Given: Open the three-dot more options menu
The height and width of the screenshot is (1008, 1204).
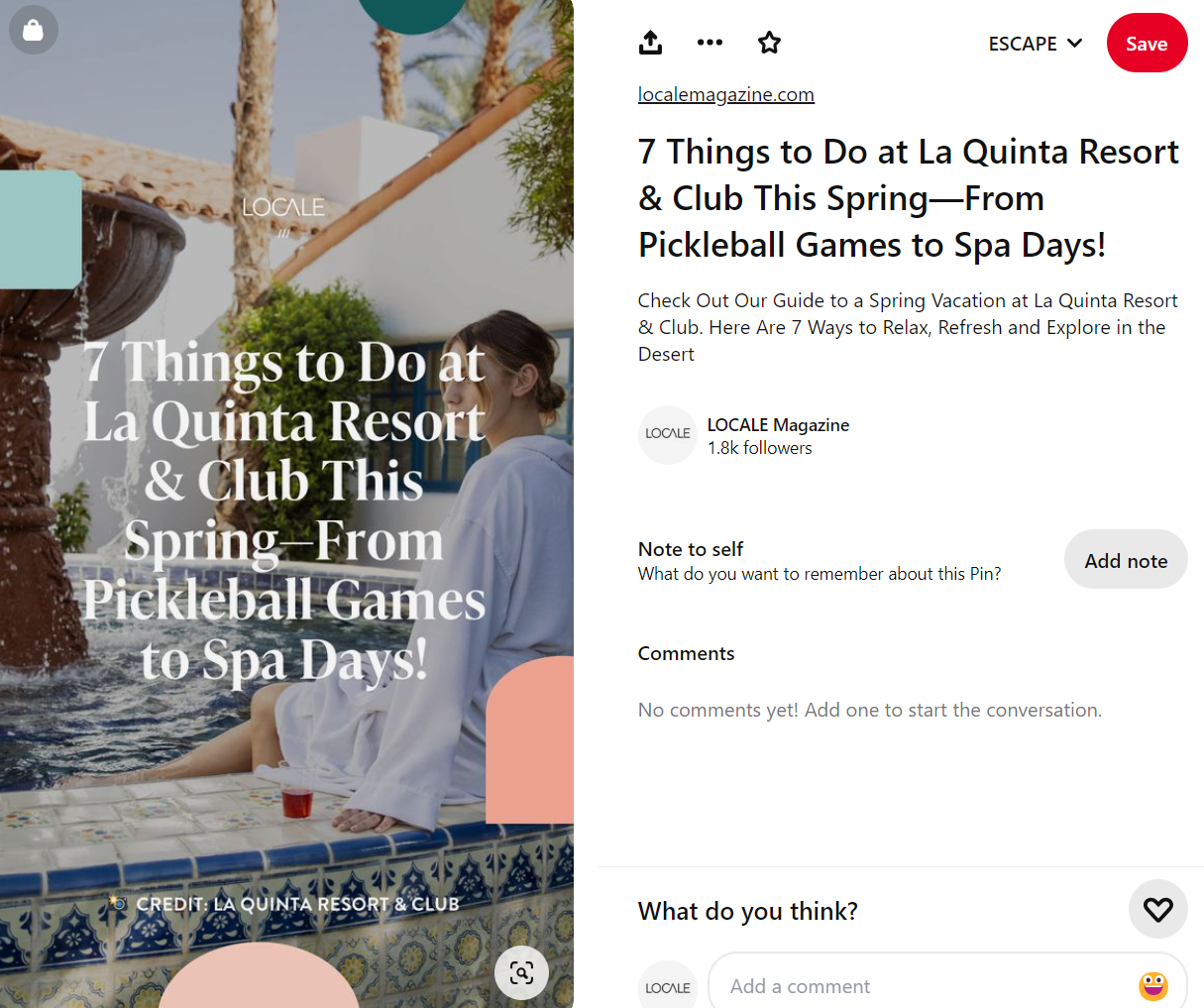Looking at the screenshot, I should [x=710, y=43].
